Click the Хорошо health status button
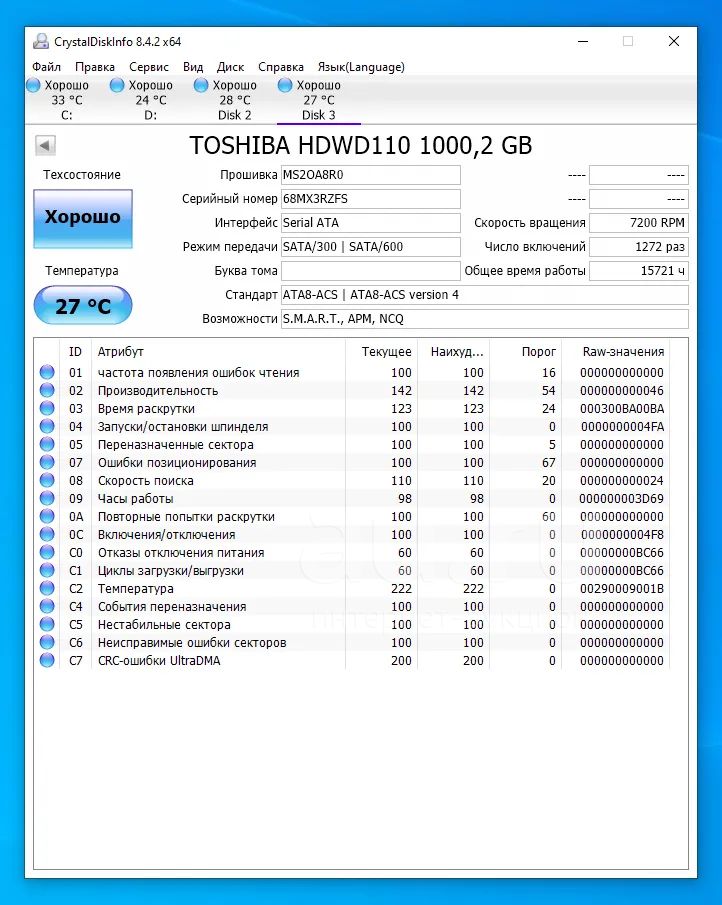This screenshot has height=905, width=722. click(x=83, y=219)
